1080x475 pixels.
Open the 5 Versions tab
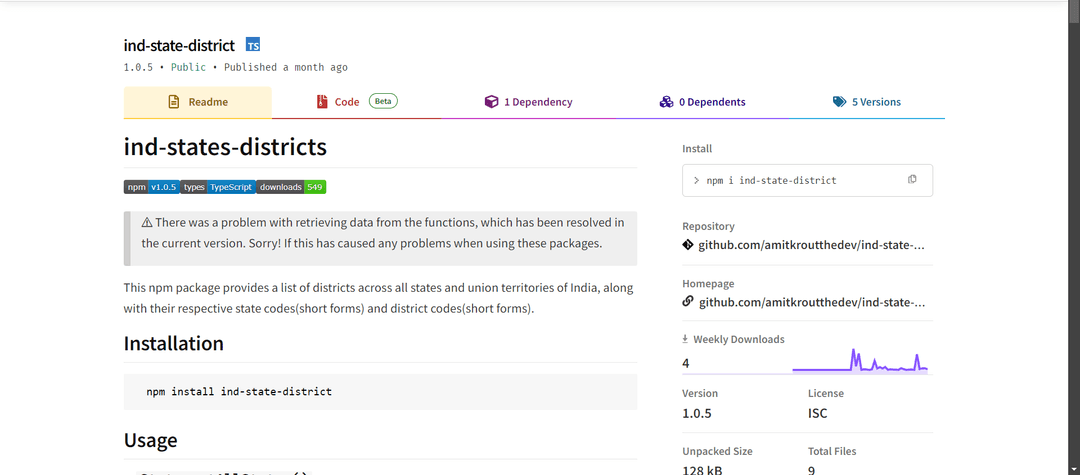tap(866, 102)
